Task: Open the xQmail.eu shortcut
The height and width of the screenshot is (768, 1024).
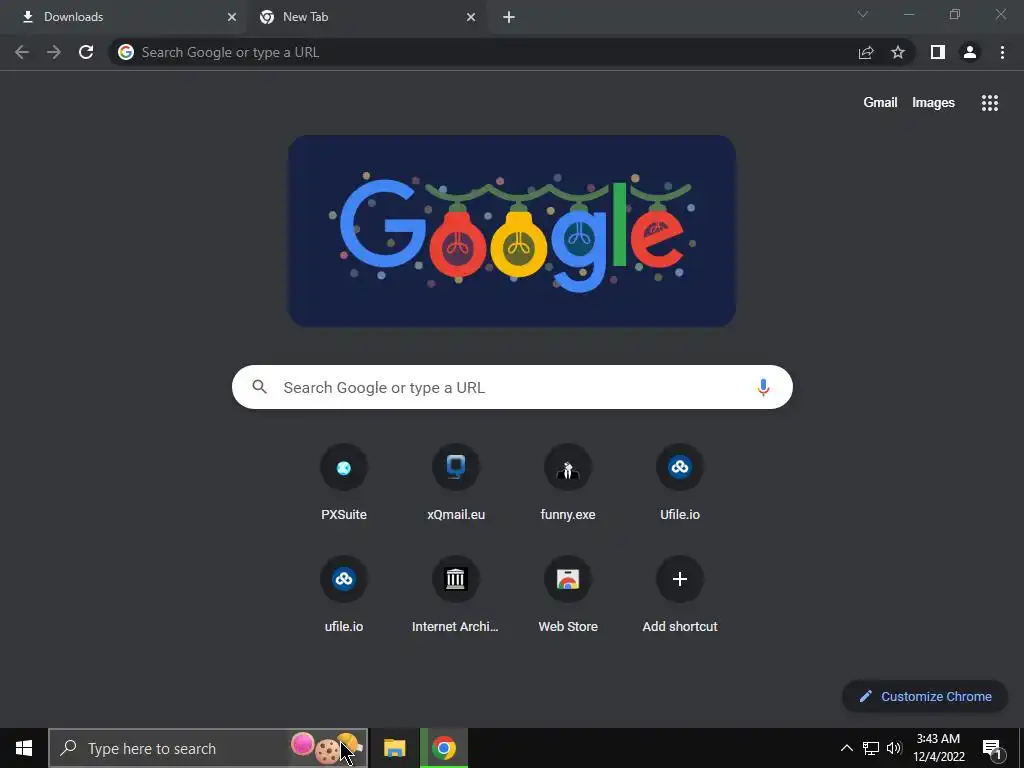Action: 456,482
